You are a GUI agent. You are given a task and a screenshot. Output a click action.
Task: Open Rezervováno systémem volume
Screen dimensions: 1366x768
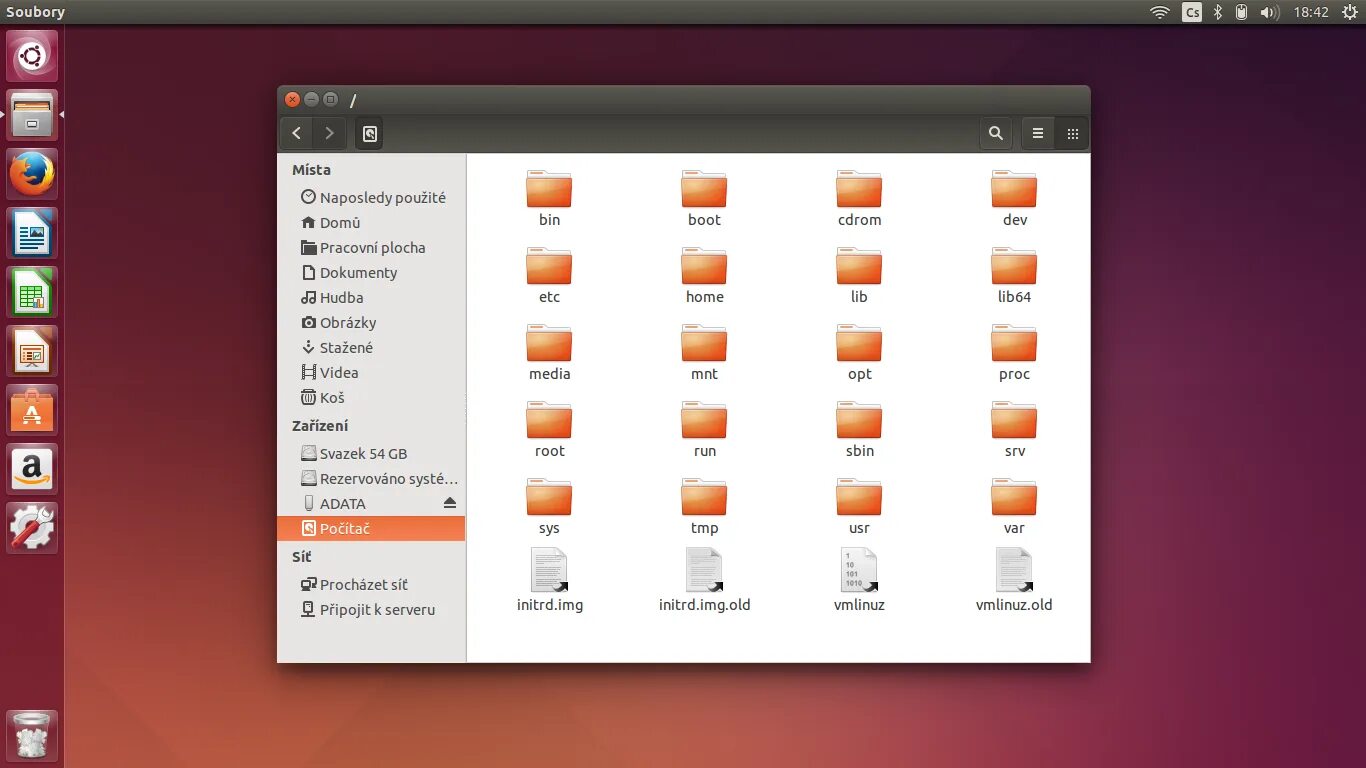372,479
